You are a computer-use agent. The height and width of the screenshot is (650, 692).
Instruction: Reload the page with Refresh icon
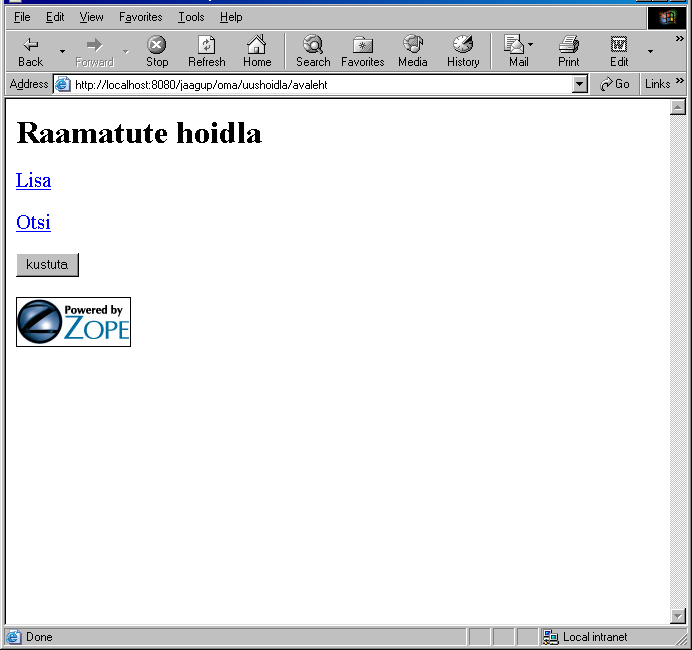(207, 51)
